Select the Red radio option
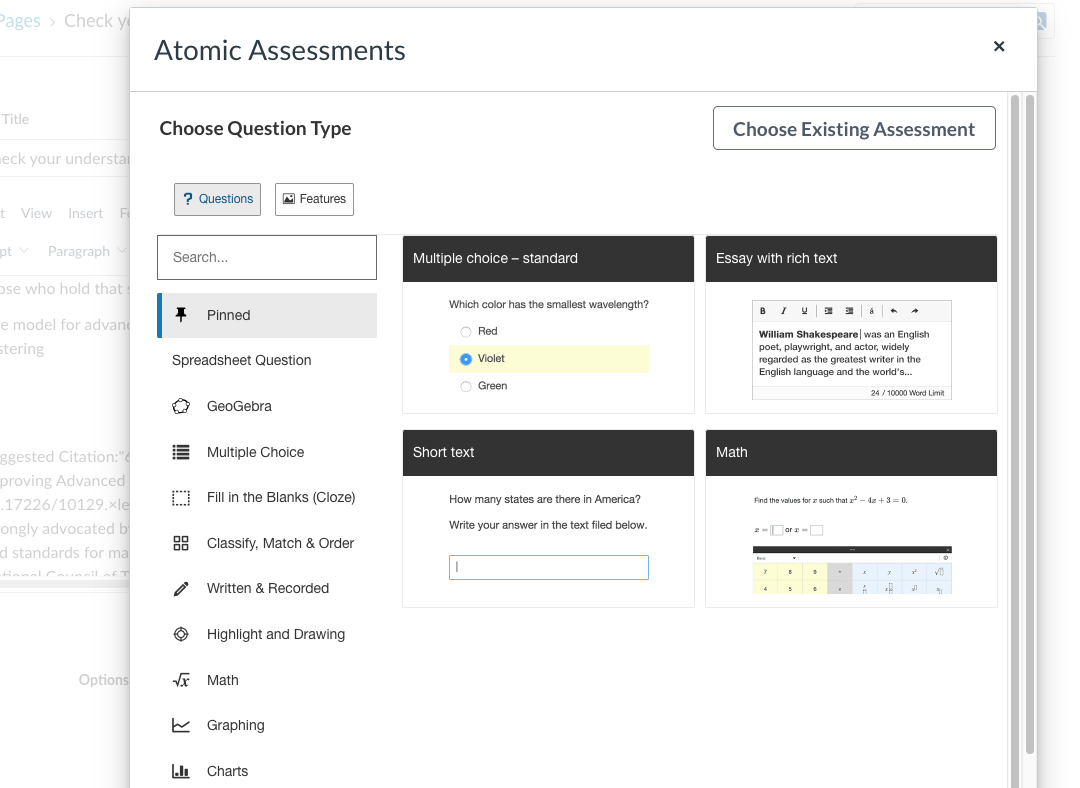This screenshot has height=788, width=1080. point(466,332)
